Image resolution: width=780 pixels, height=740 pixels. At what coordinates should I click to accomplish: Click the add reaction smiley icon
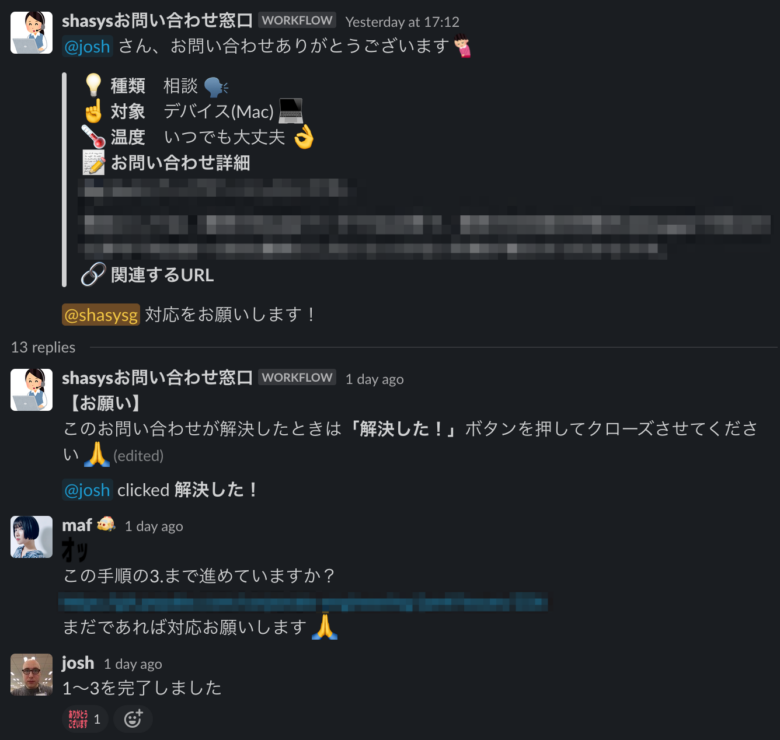[133, 719]
